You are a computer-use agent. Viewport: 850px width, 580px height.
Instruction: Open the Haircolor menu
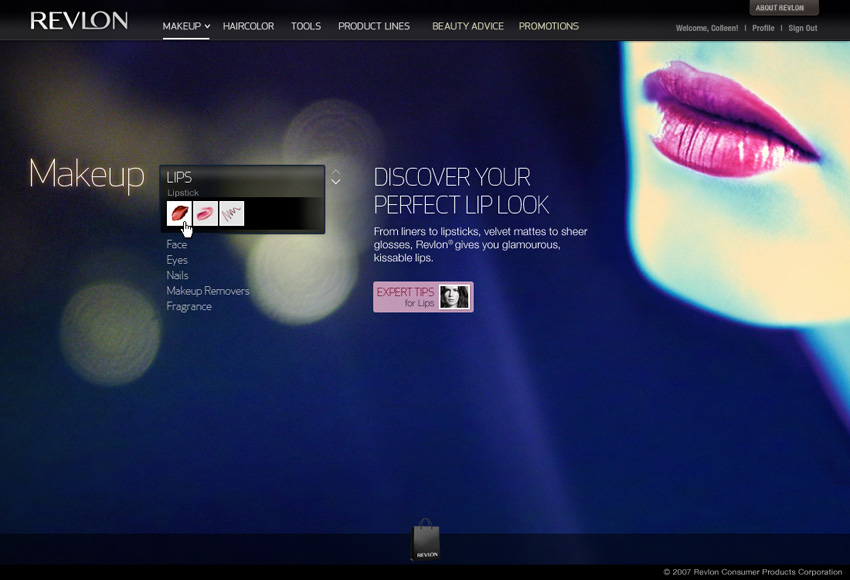pyautogui.click(x=248, y=26)
